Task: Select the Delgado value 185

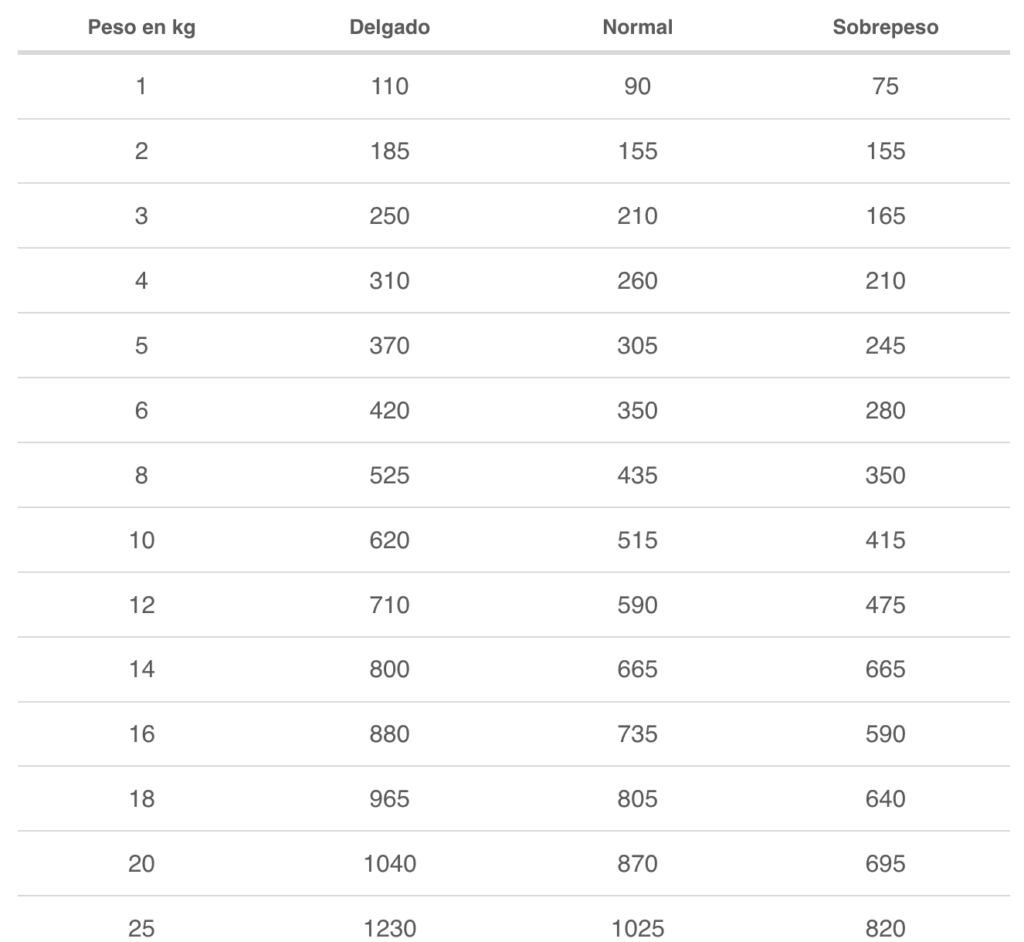Action: [x=390, y=151]
